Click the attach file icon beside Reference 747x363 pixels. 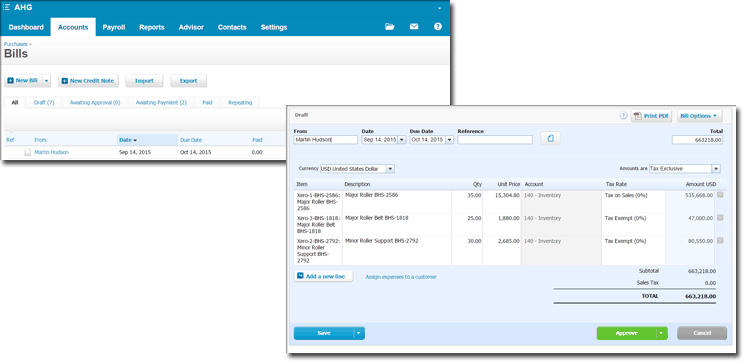tap(550, 139)
